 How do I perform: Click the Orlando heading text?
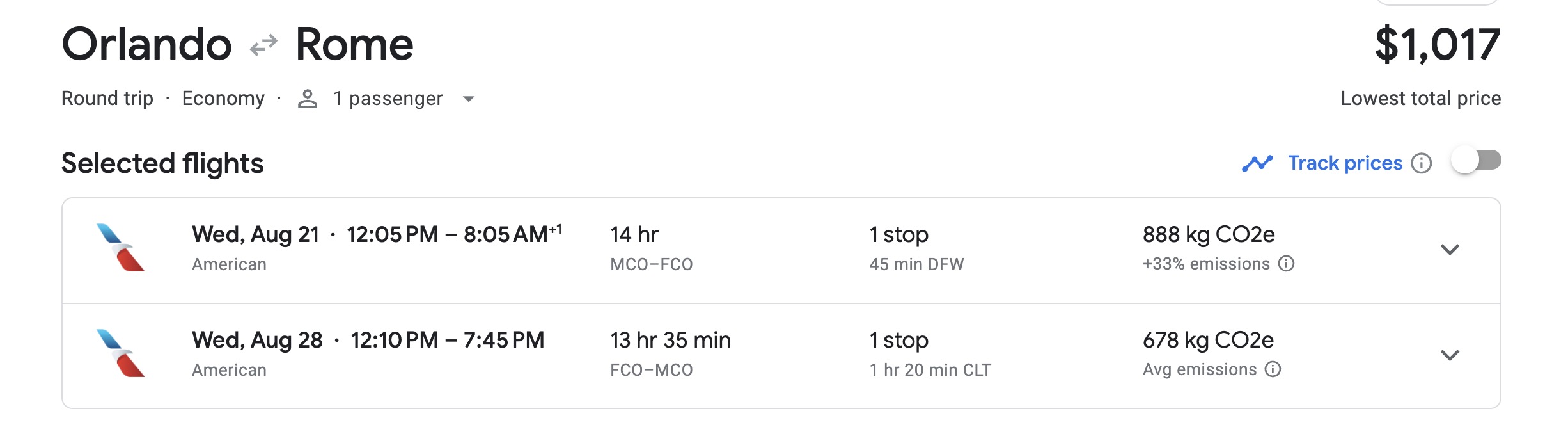(150, 44)
